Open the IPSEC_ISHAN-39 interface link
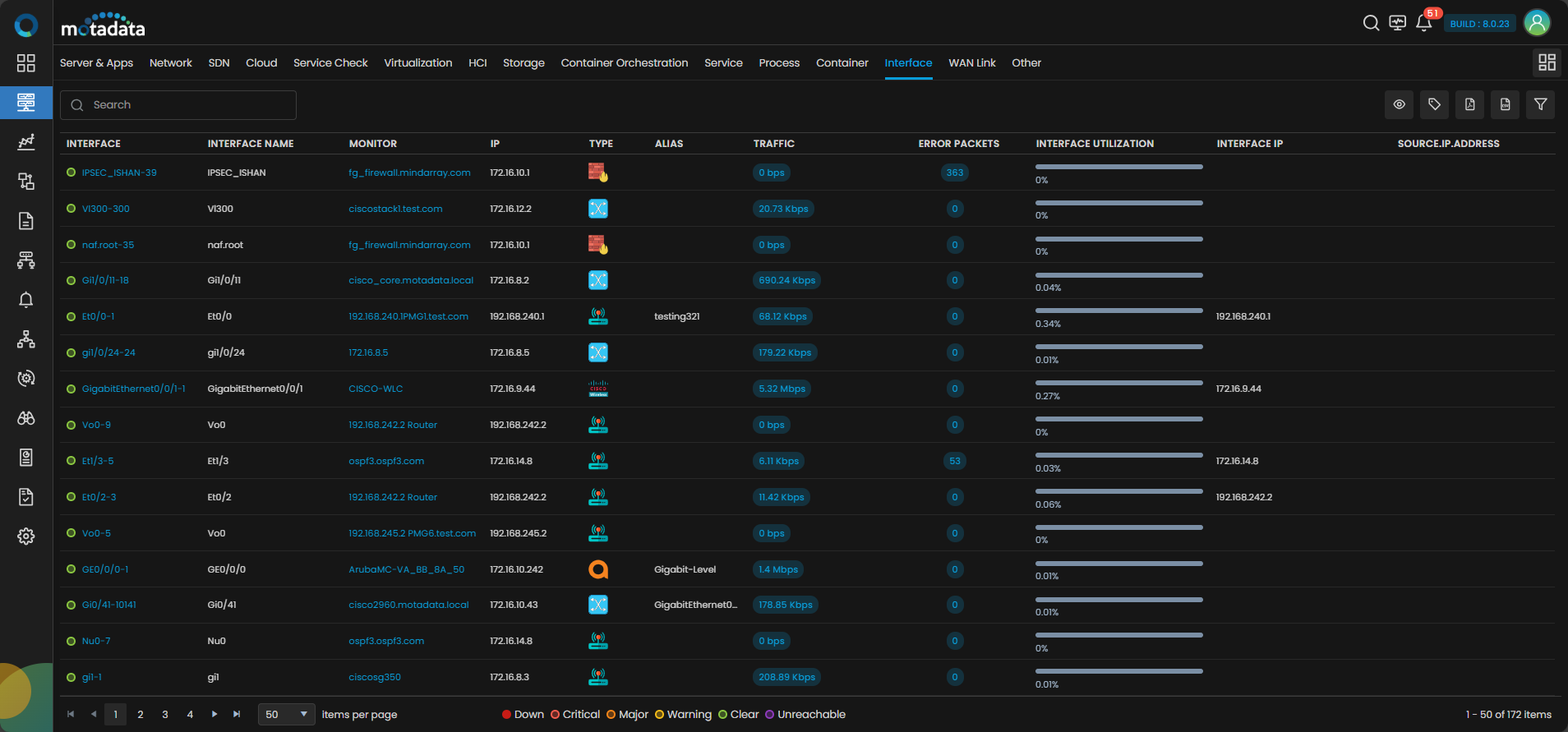The image size is (1568, 732). (x=119, y=173)
